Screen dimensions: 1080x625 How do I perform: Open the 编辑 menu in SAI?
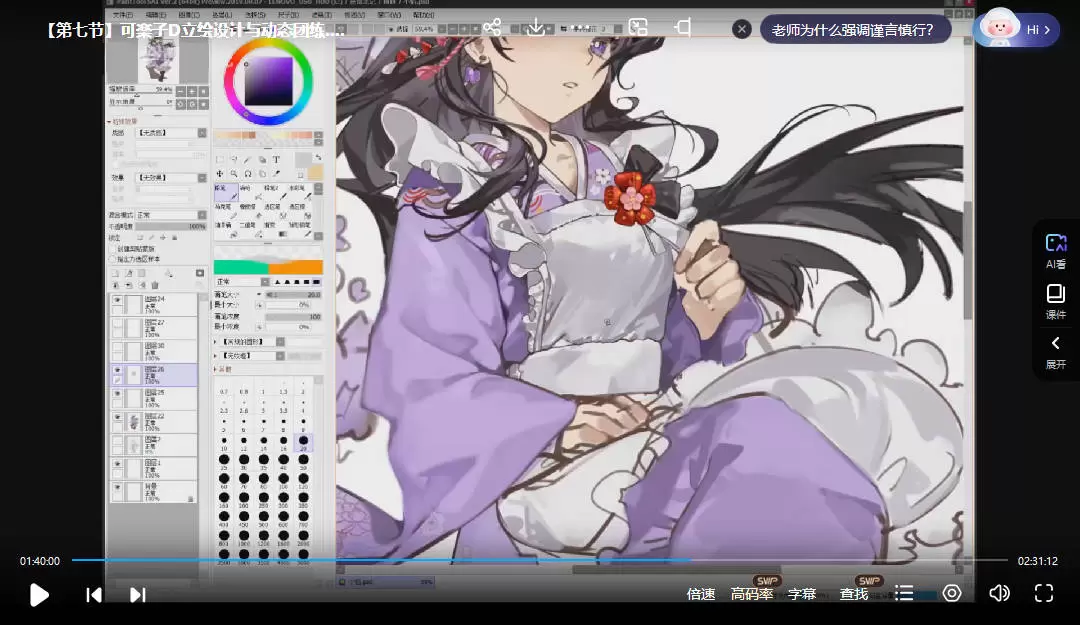[x=156, y=14]
